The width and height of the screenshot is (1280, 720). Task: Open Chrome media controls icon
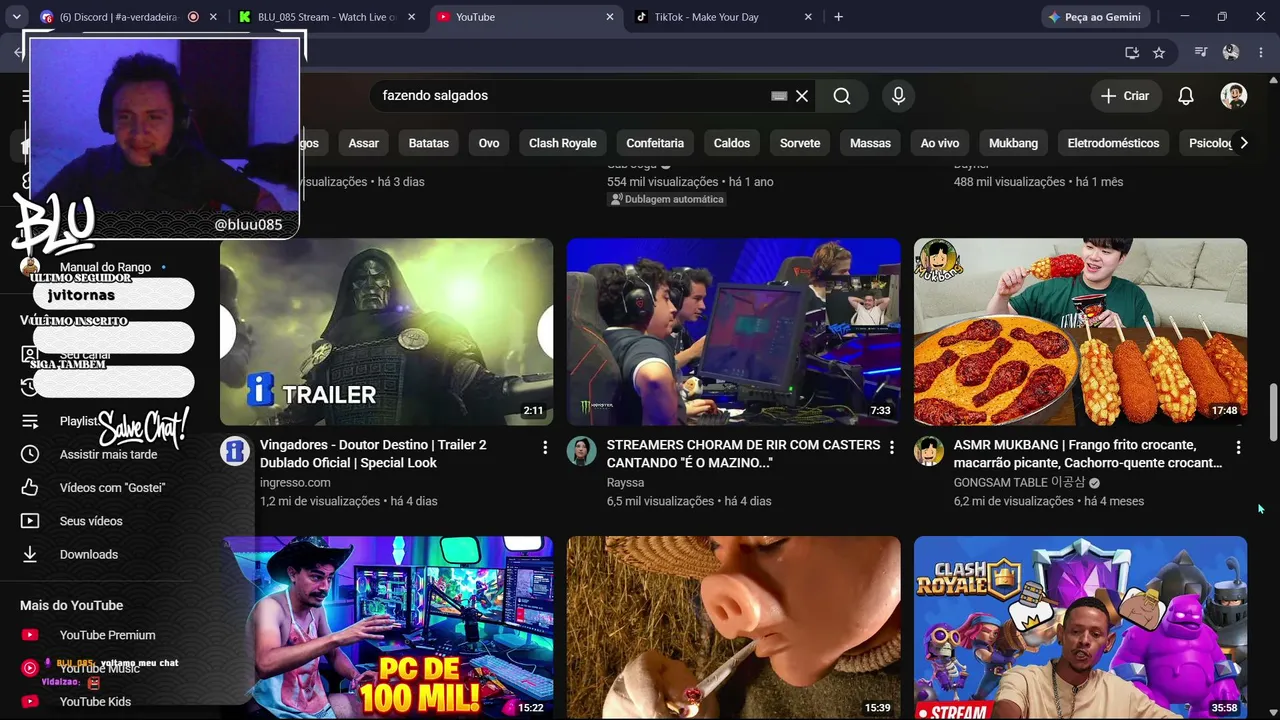pyautogui.click(x=1202, y=53)
